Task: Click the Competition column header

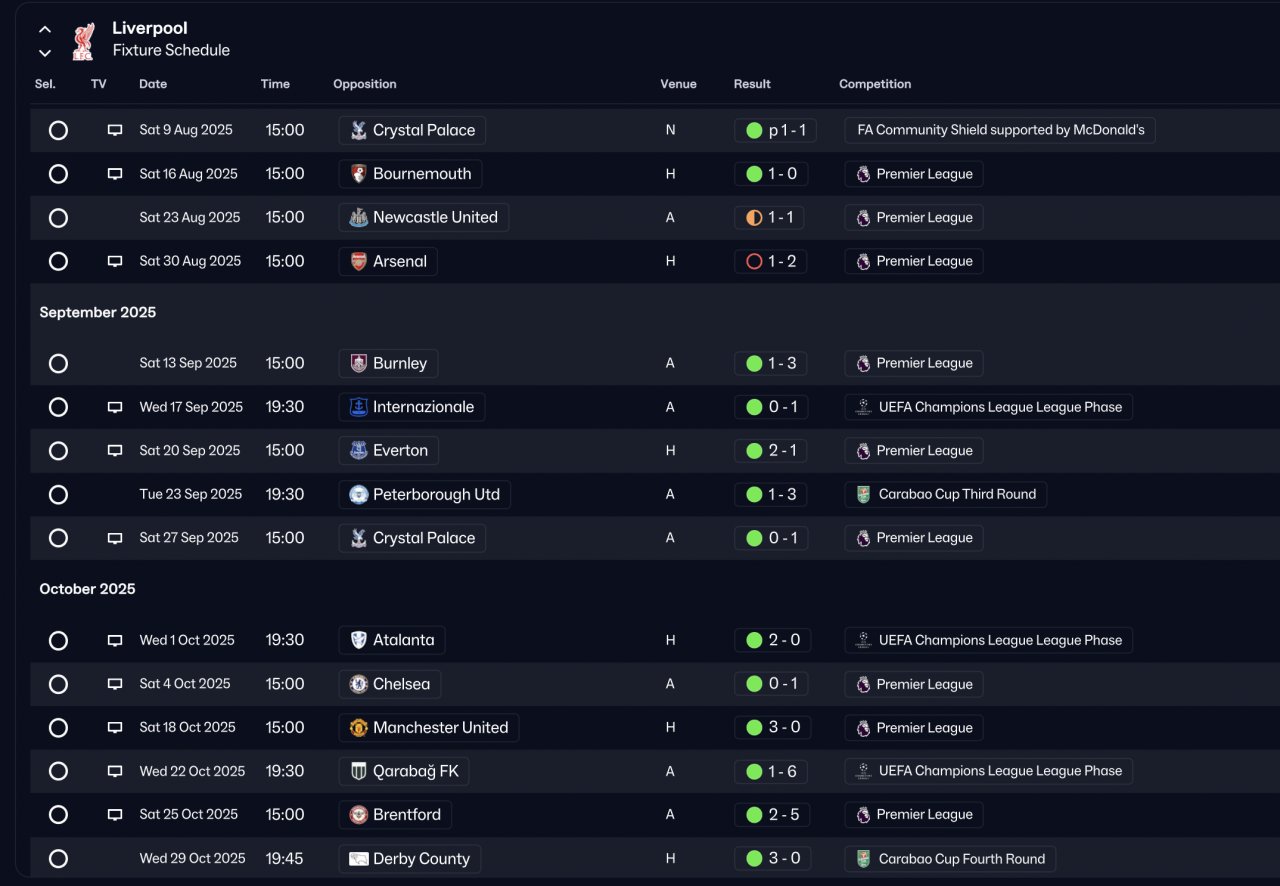Action: click(875, 84)
